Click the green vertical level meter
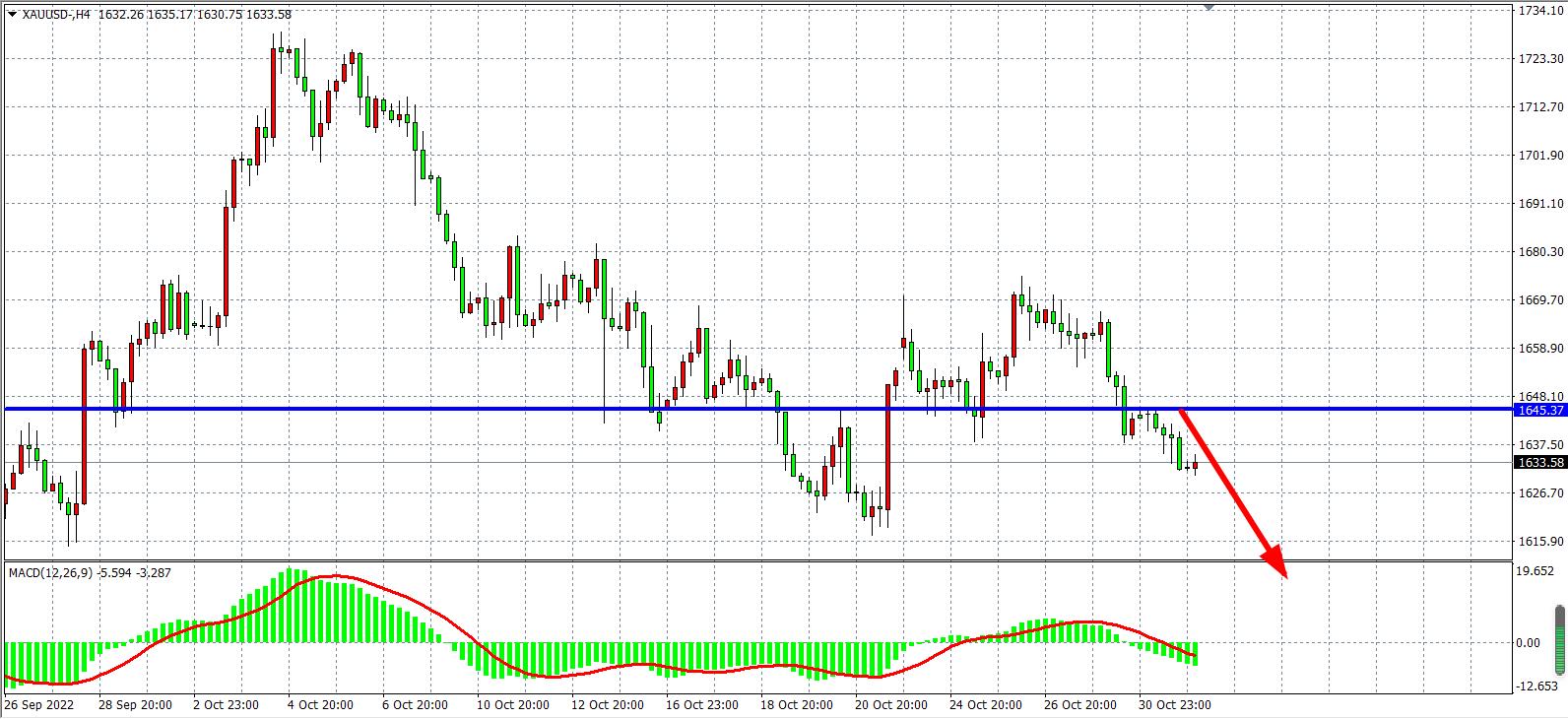This screenshot has width=1568, height=719. [1559, 641]
